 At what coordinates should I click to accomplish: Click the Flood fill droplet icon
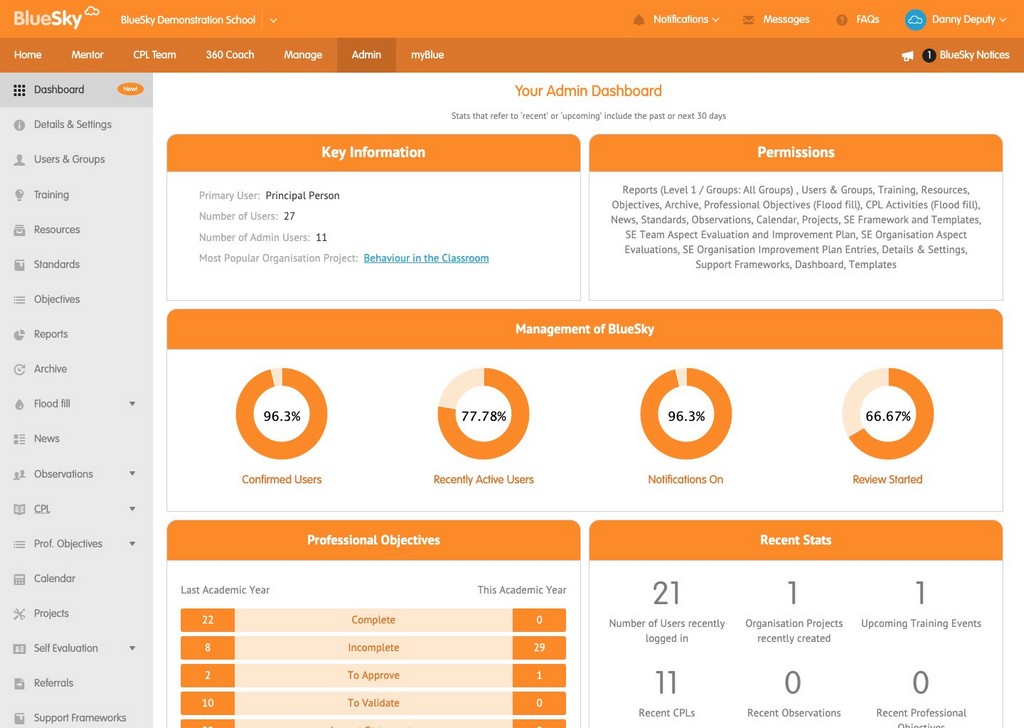[x=20, y=404]
